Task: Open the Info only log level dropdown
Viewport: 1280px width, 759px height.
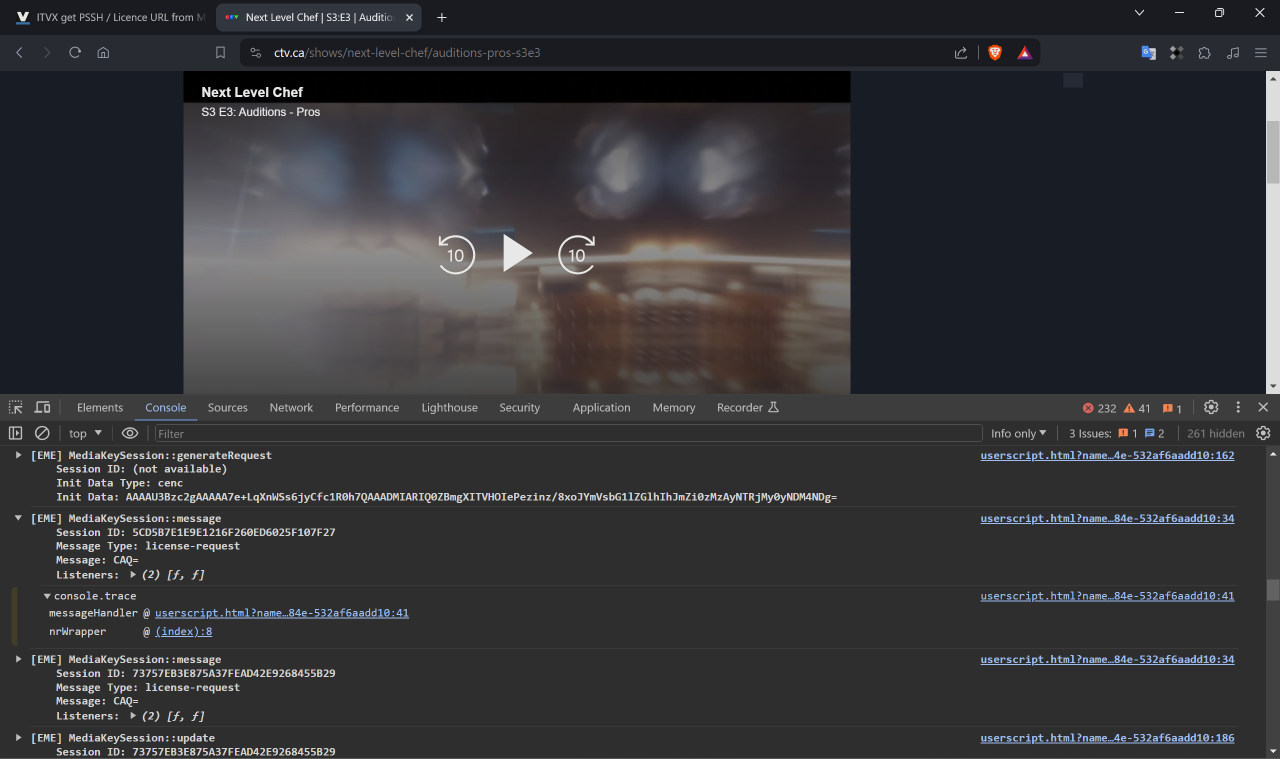Action: (1019, 433)
